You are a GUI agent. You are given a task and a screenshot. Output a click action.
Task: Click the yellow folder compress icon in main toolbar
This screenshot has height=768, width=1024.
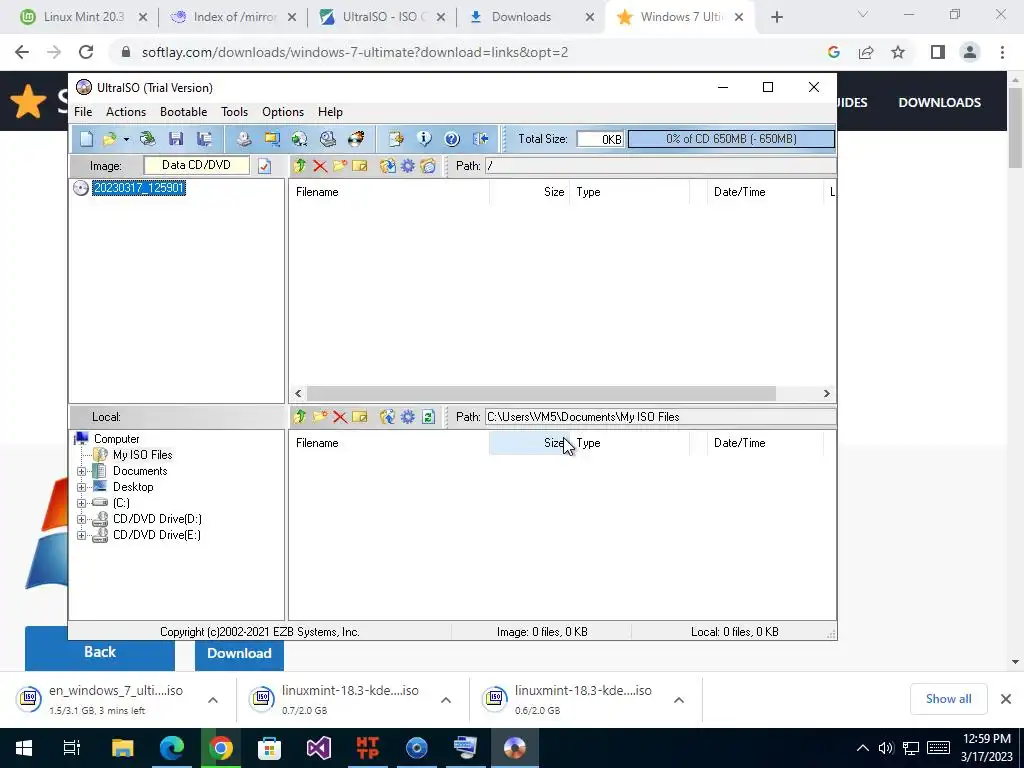point(272,138)
